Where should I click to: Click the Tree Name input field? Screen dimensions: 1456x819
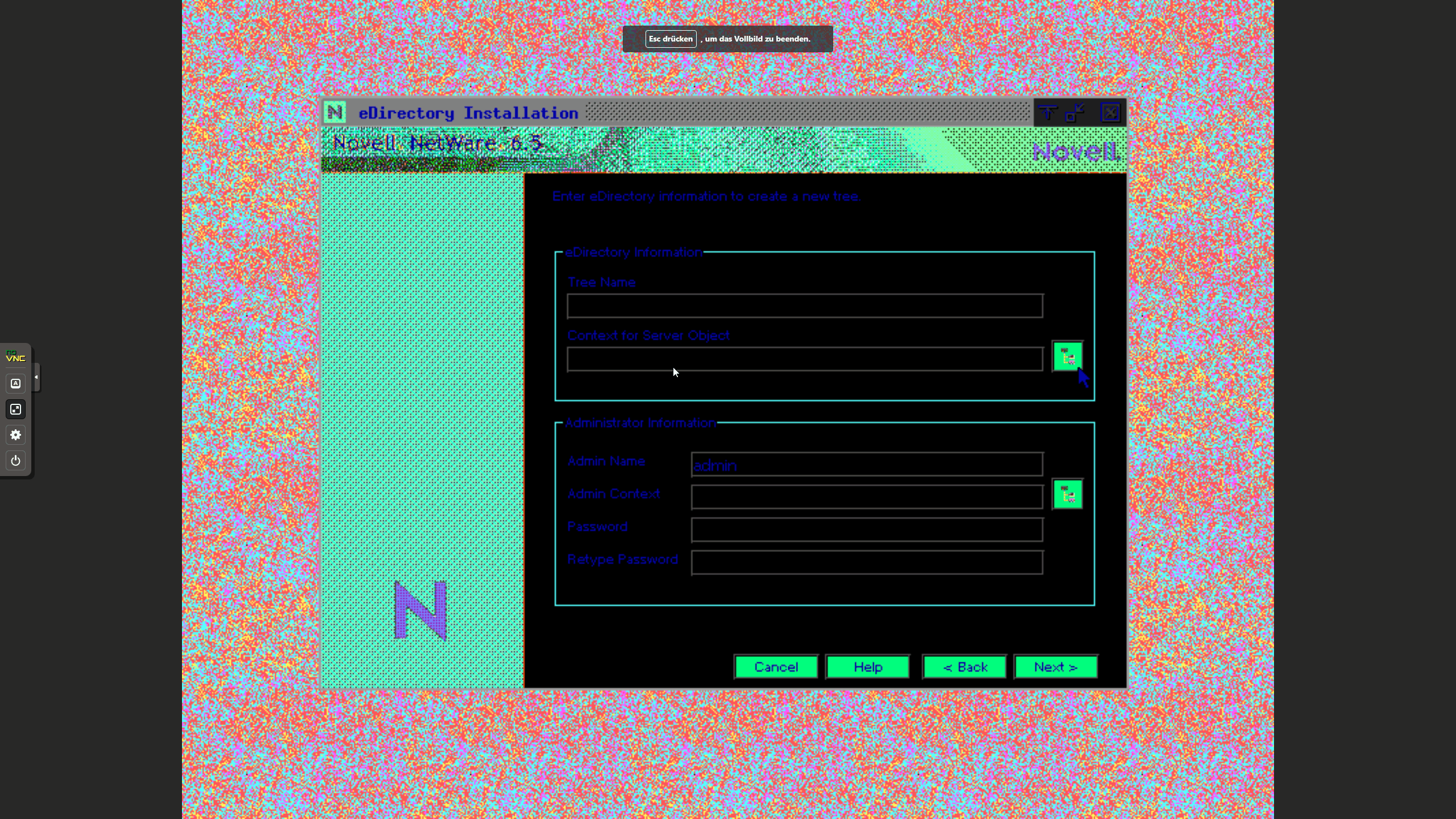(805, 305)
